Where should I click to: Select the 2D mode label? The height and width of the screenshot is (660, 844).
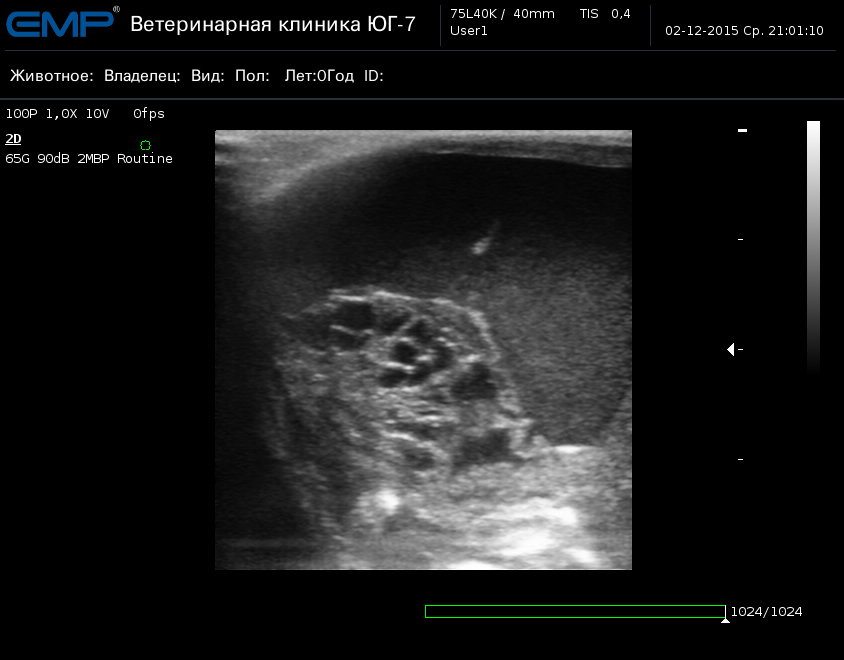[x=13, y=139]
